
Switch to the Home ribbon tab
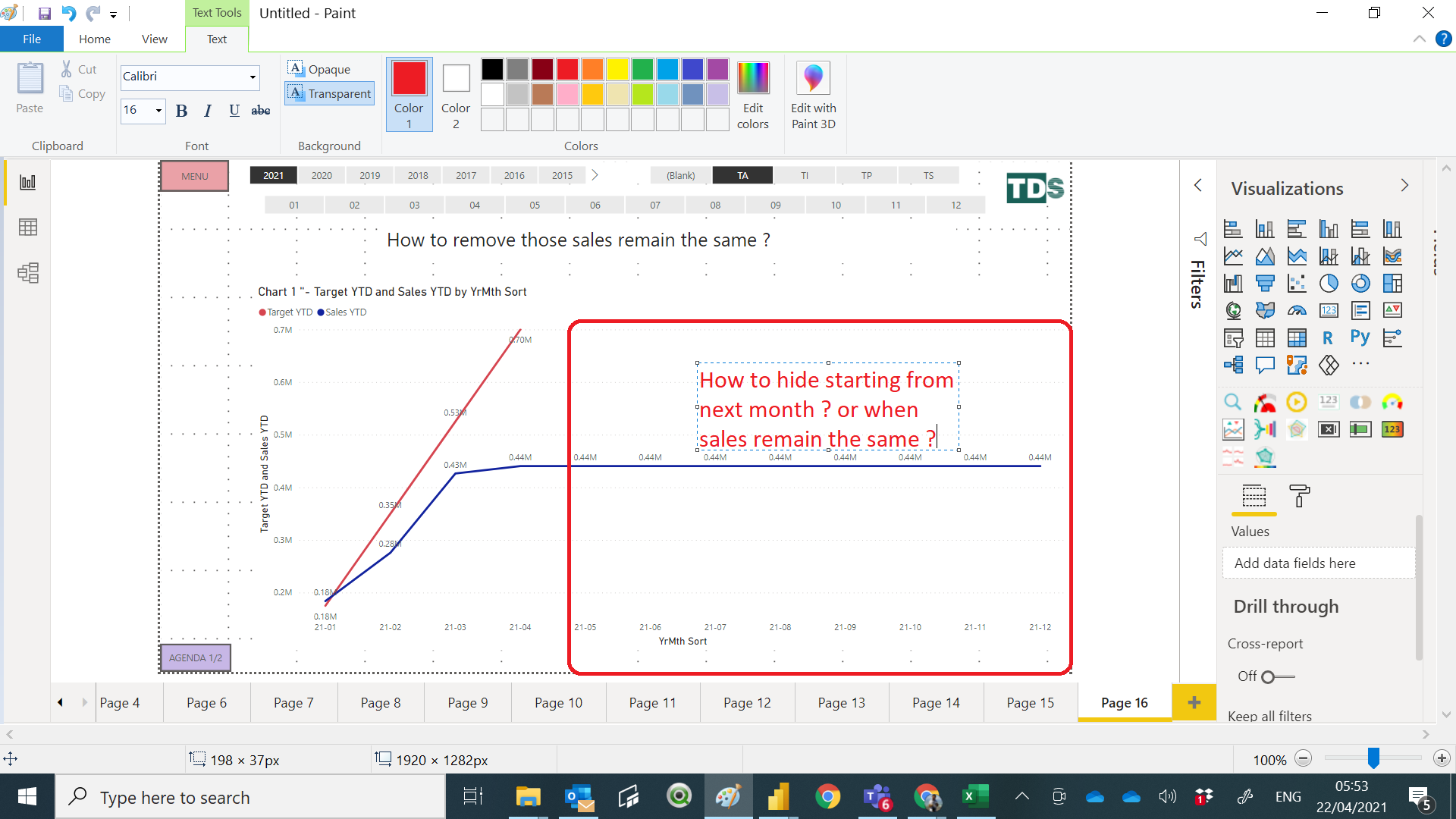95,39
